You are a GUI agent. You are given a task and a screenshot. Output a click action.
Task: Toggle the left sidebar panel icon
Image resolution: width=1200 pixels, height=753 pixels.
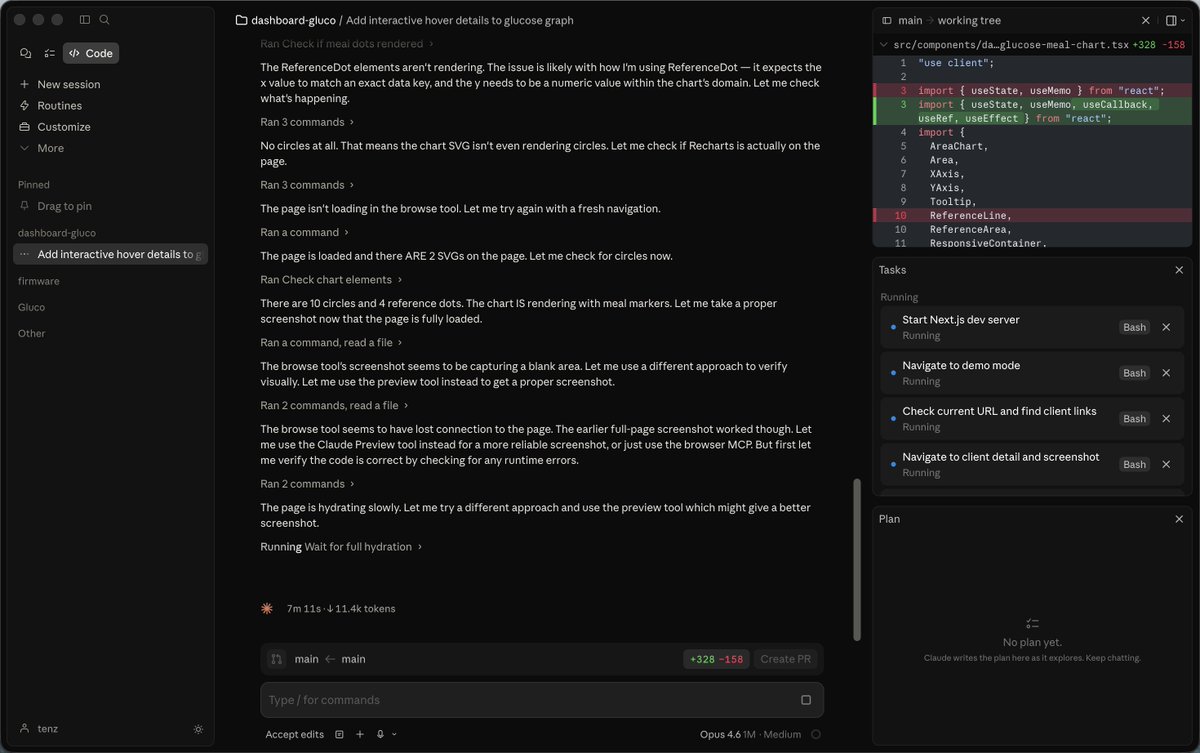[85, 20]
